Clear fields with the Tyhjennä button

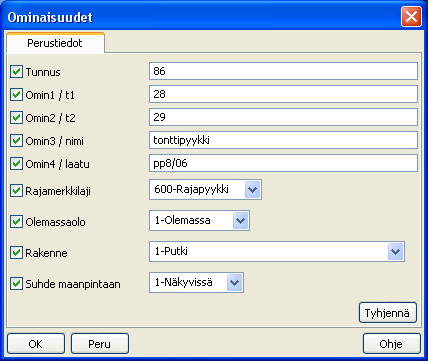point(388,313)
